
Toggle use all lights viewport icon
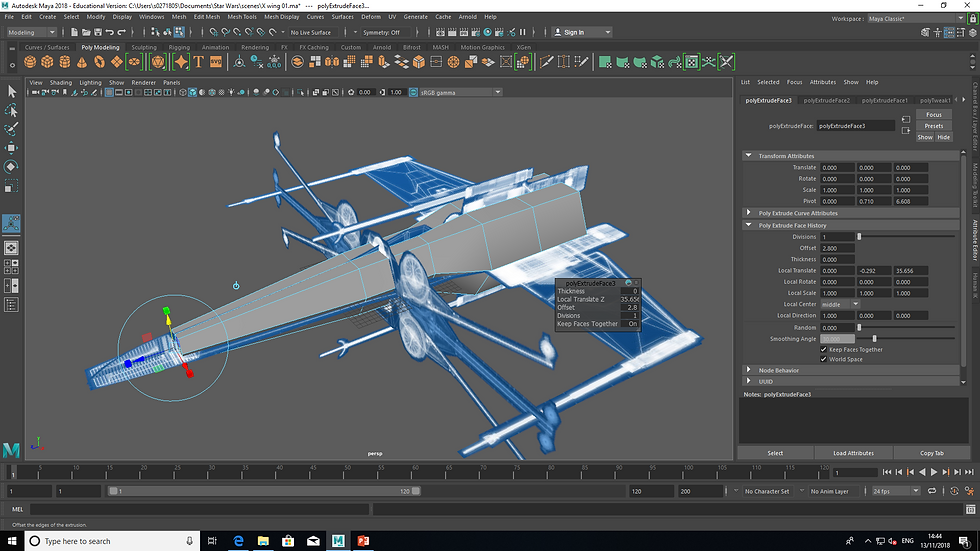tap(232, 92)
